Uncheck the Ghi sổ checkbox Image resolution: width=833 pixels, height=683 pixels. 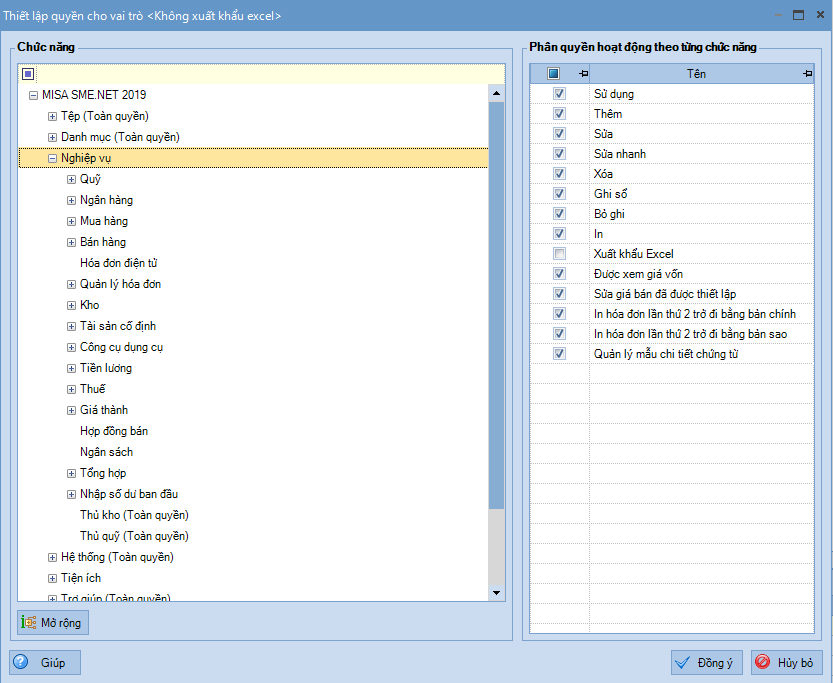[x=559, y=193]
